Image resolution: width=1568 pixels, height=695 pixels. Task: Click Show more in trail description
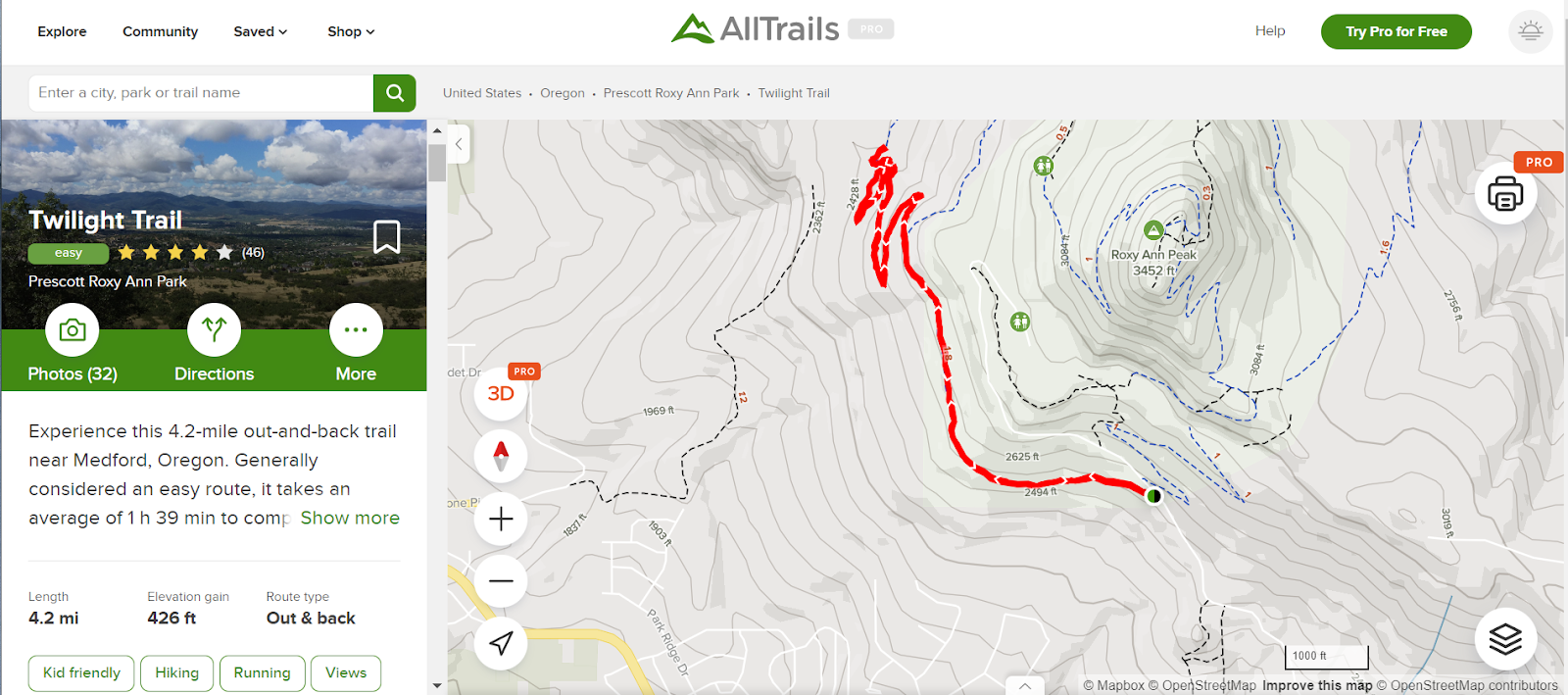350,518
